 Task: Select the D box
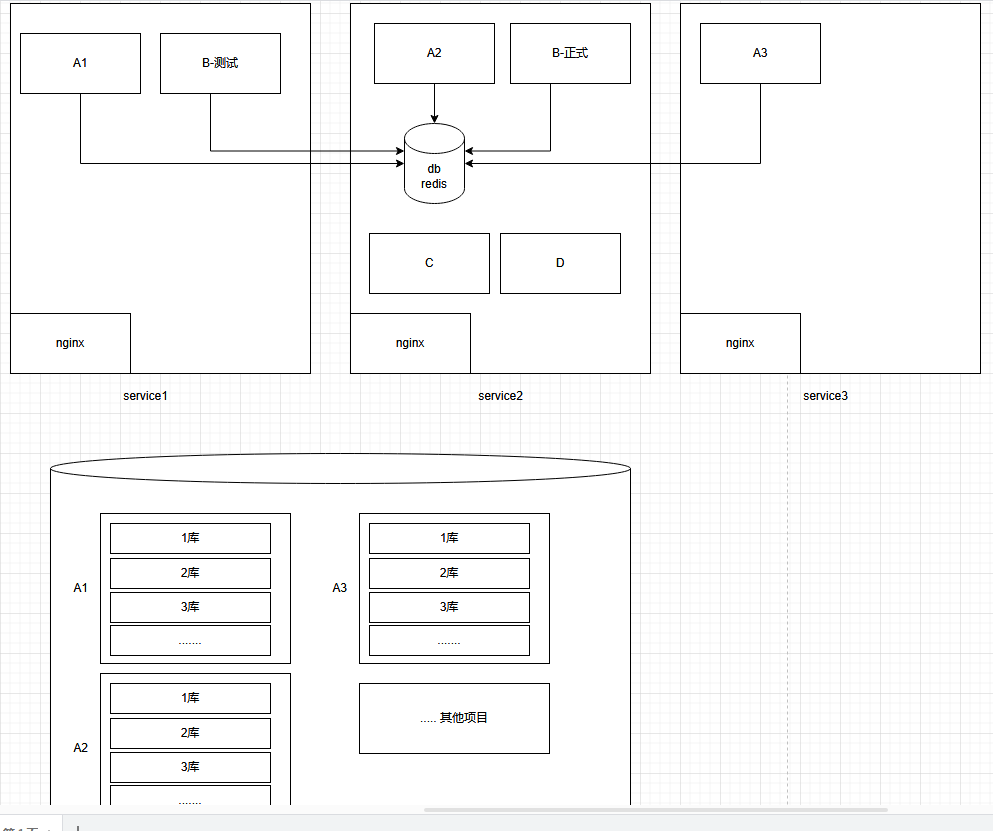coord(560,263)
